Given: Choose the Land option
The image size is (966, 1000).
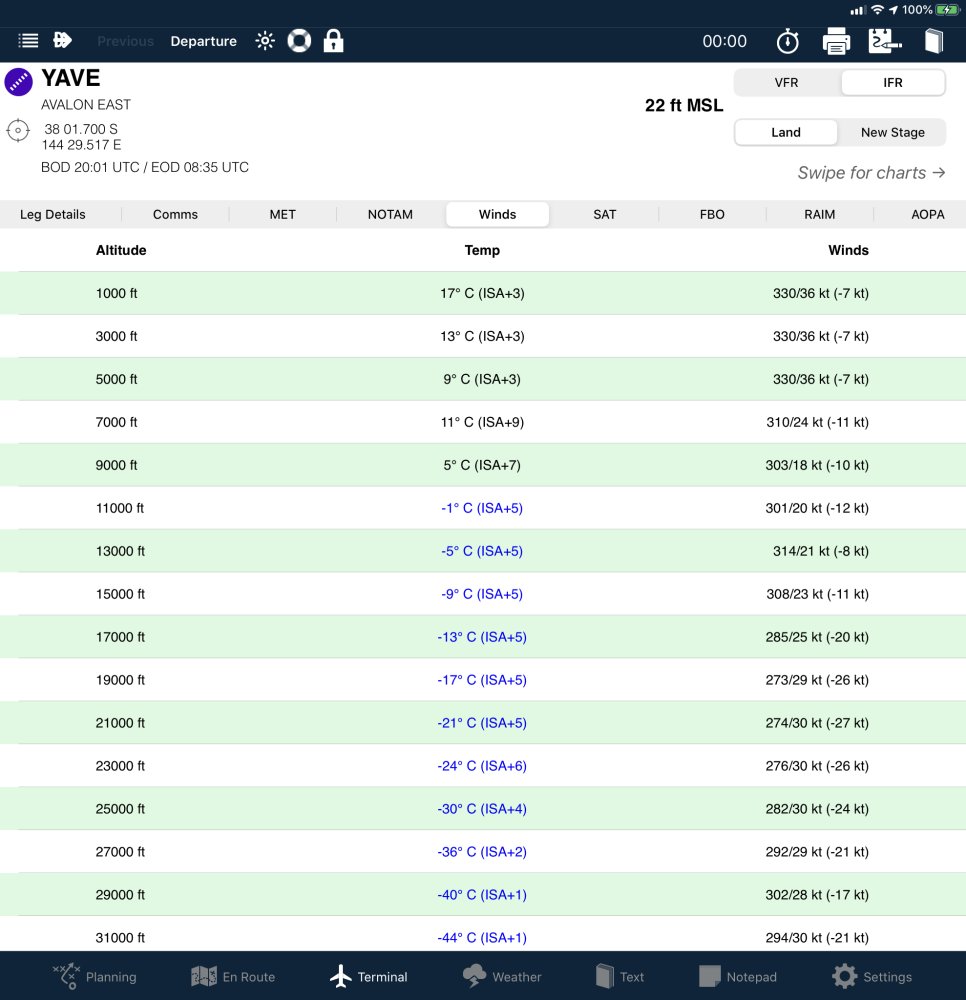Looking at the screenshot, I should coord(786,133).
